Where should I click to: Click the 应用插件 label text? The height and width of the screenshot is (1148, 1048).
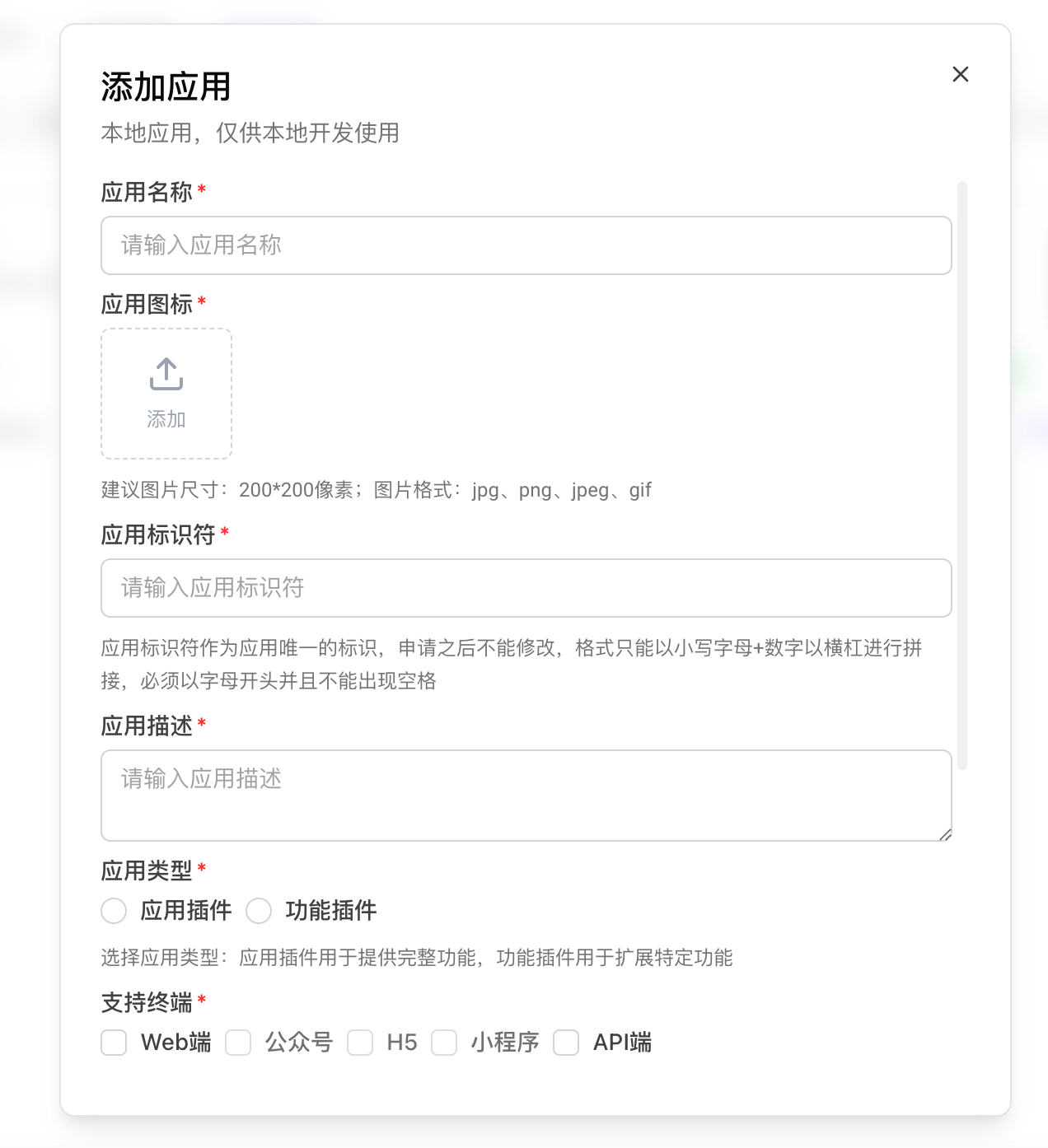coord(186,911)
